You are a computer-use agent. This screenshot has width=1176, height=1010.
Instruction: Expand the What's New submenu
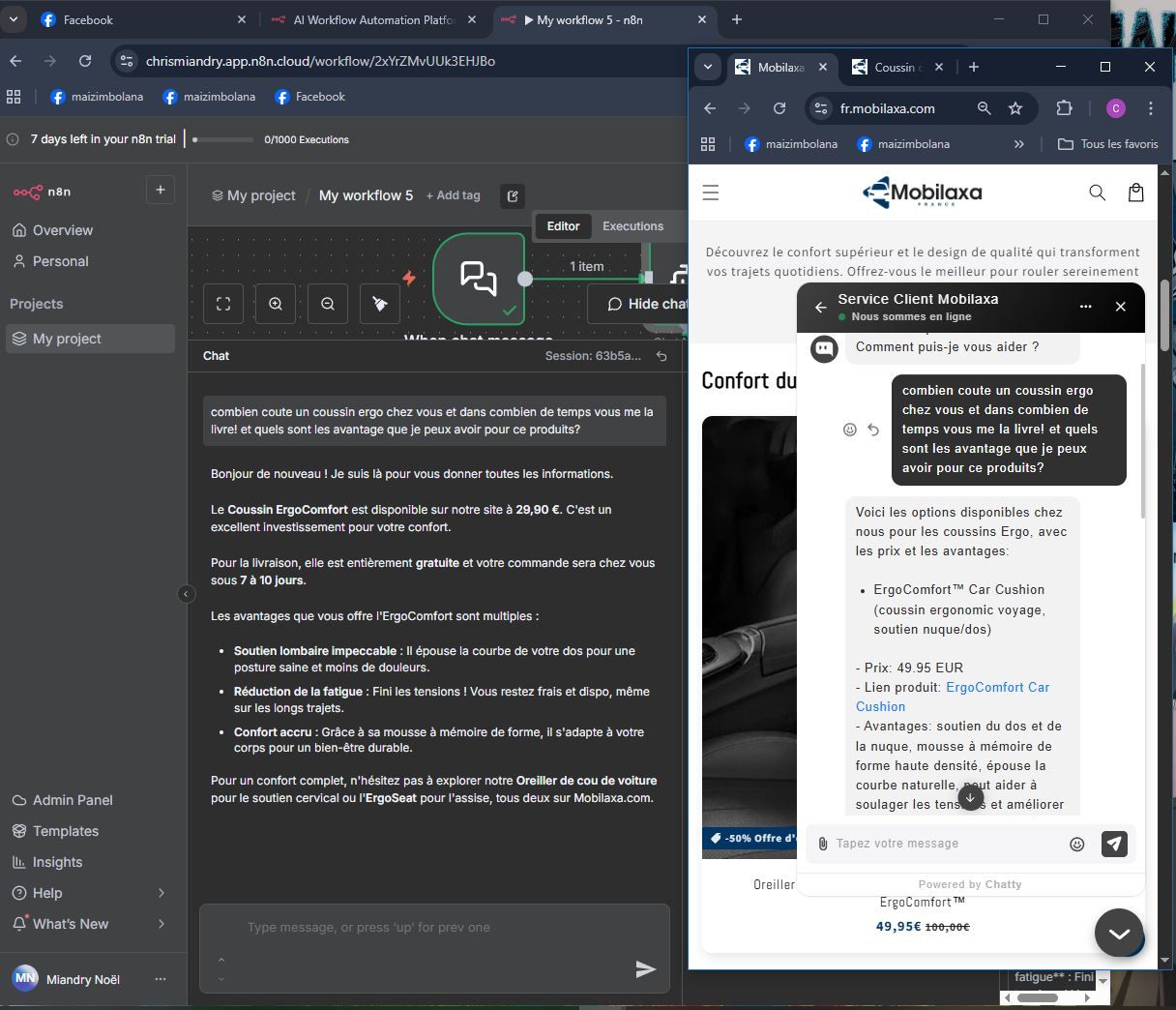(x=161, y=924)
